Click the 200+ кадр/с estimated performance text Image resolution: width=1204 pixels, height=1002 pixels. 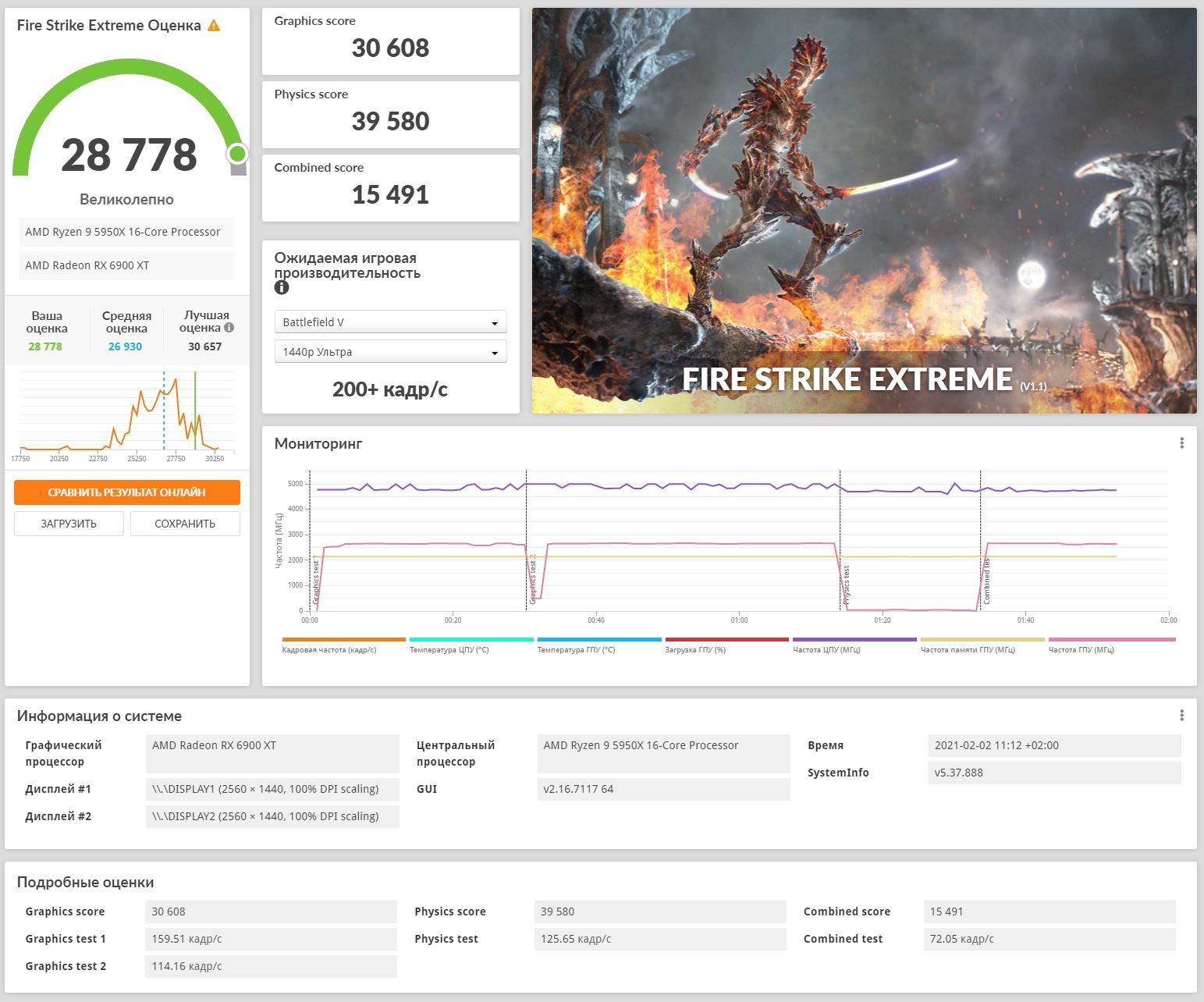click(390, 389)
